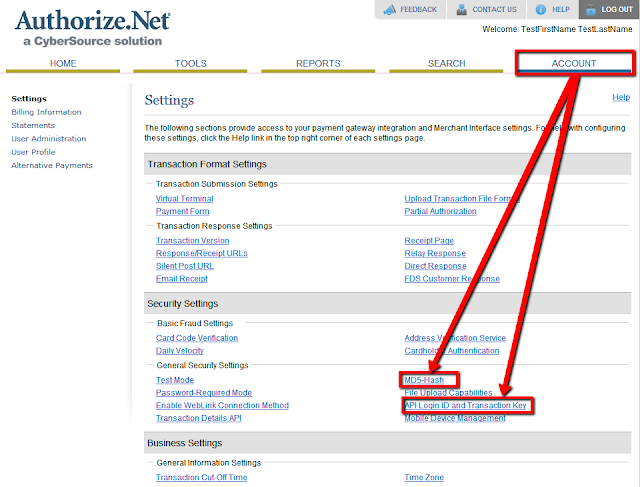Click Transaction Submission Settings label
The width and height of the screenshot is (640, 487).
pyautogui.click(x=216, y=184)
